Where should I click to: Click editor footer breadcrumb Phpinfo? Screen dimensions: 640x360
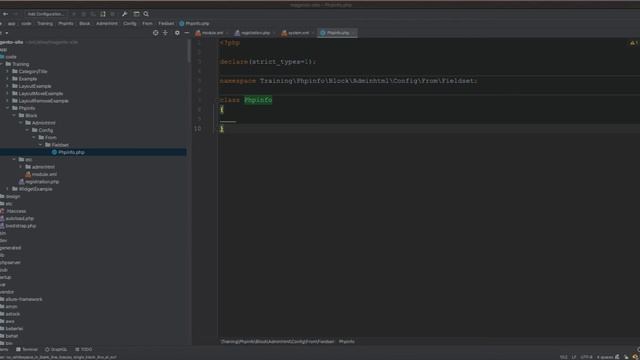click(x=347, y=342)
